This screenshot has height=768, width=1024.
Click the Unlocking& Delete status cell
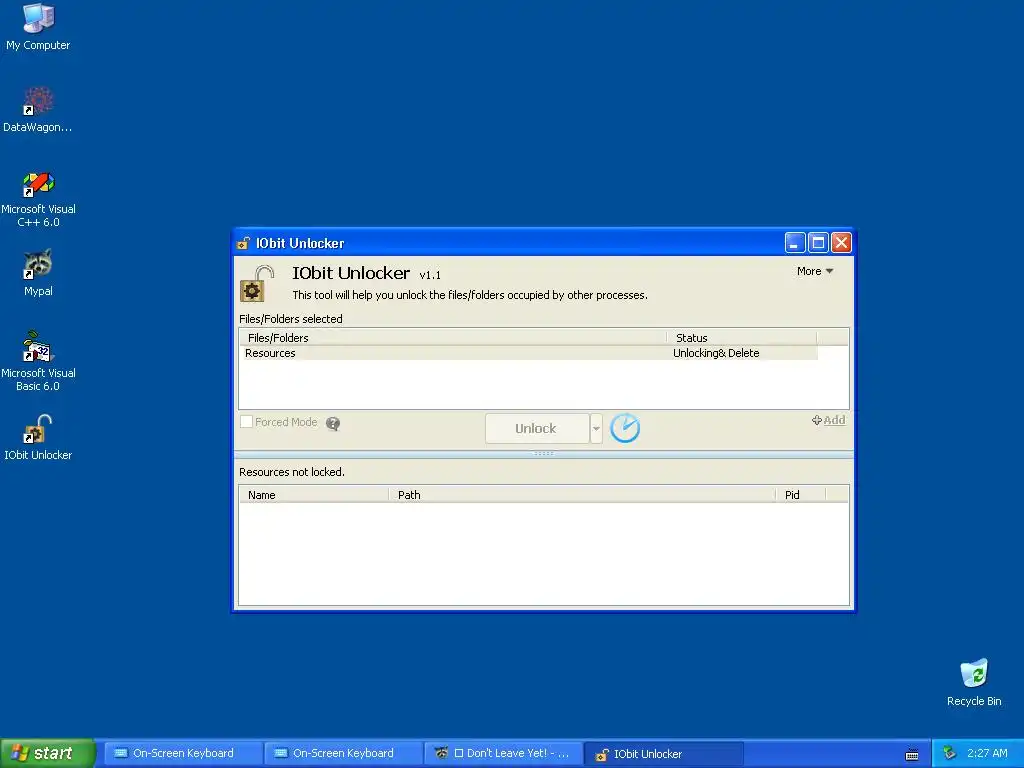point(716,353)
